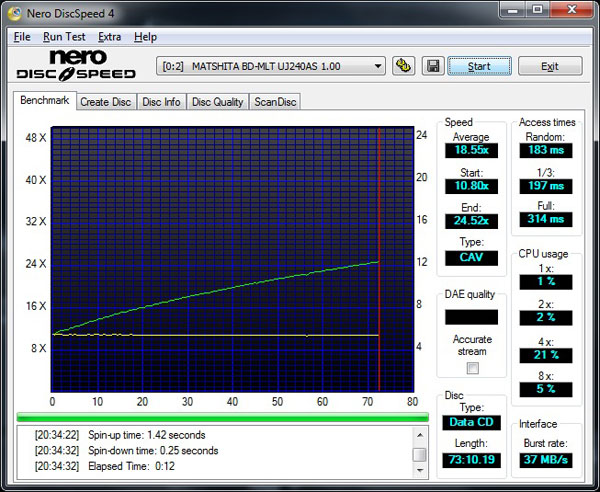This screenshot has height=492, width=600.
Task: Click the floppy disk save icon
Action: (433, 66)
